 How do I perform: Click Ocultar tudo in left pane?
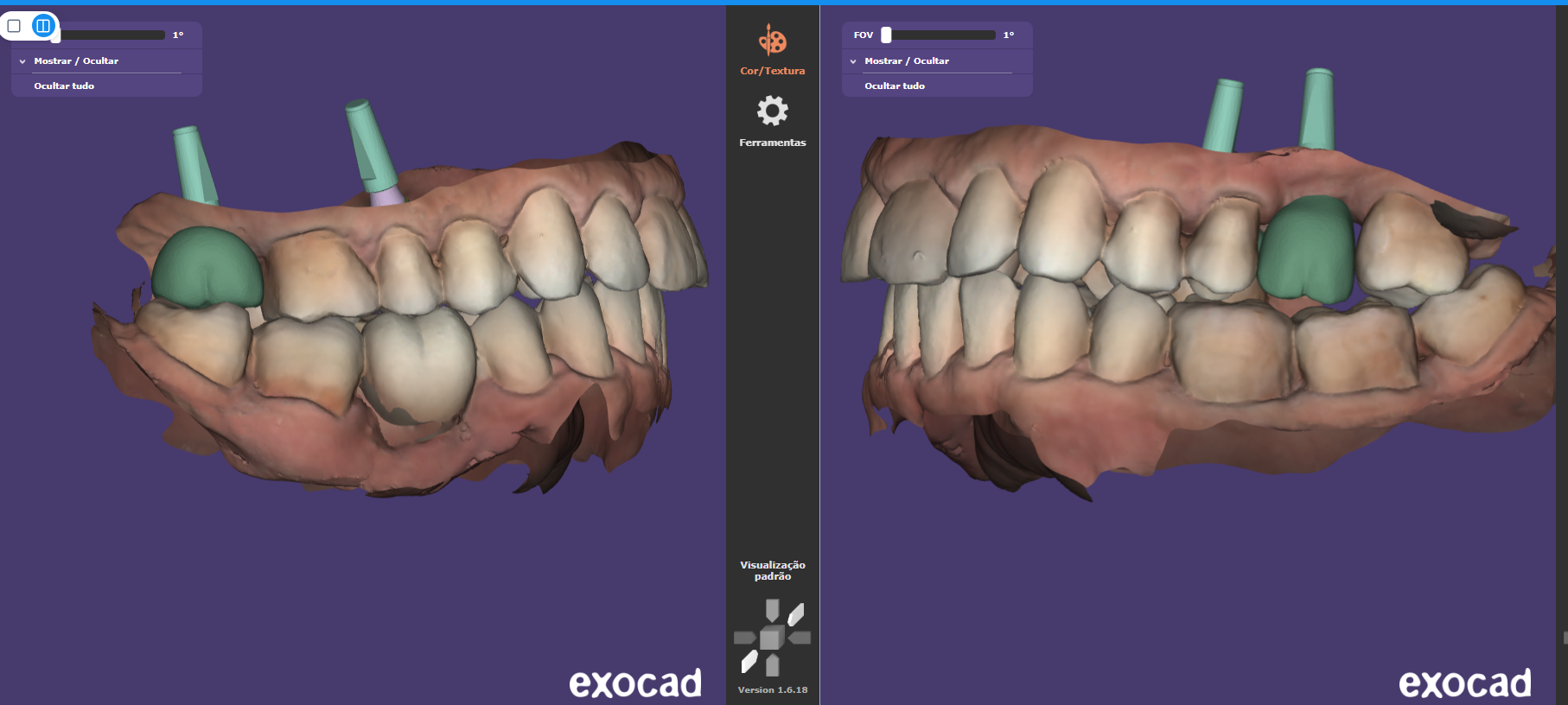(x=64, y=86)
